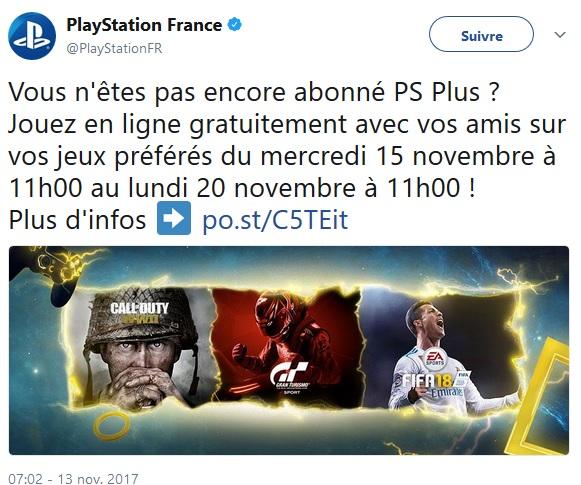Click the FIFA 18 title logo
Image resolution: width=581 pixels, height=485 pixels.
[x=426, y=381]
